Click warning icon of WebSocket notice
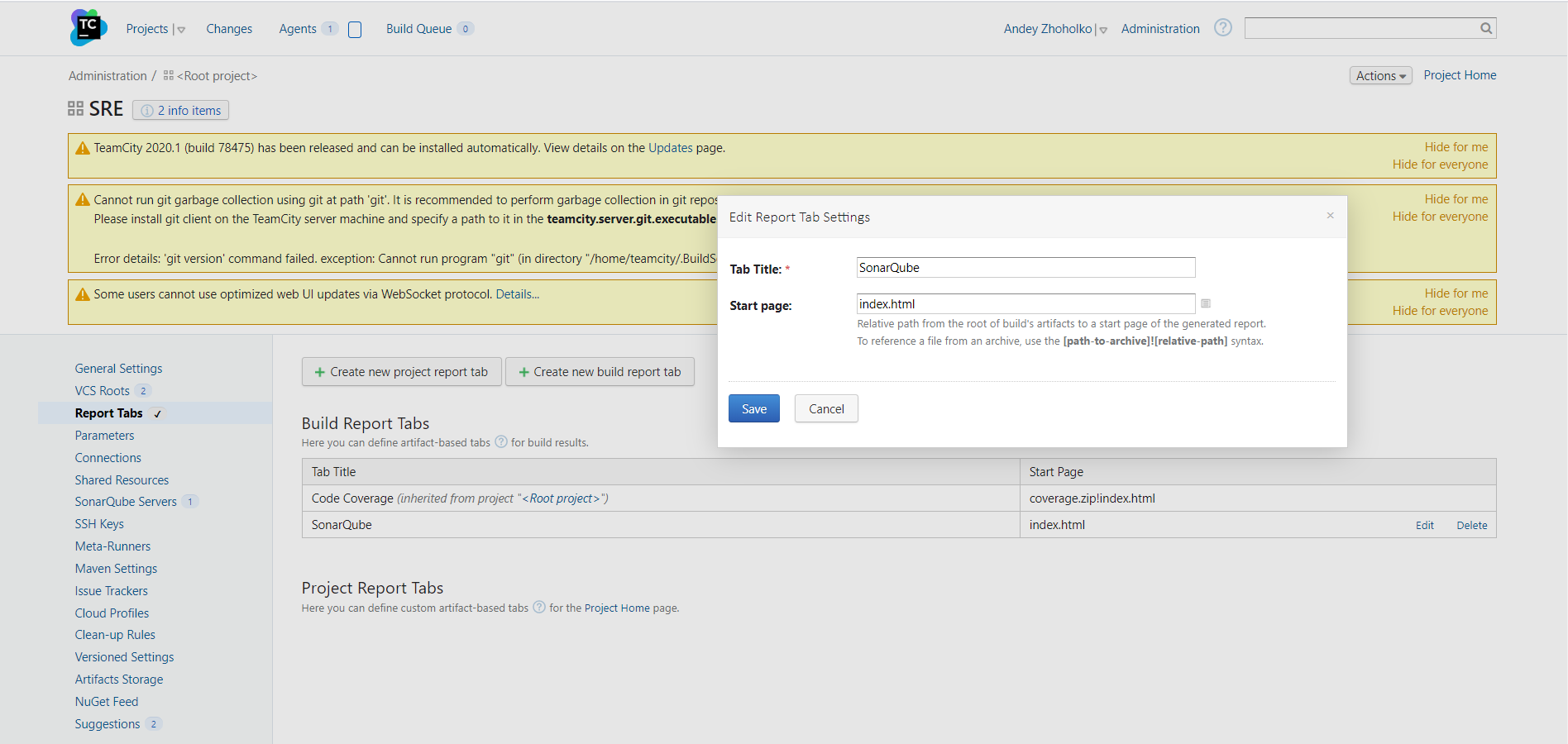 (83, 294)
